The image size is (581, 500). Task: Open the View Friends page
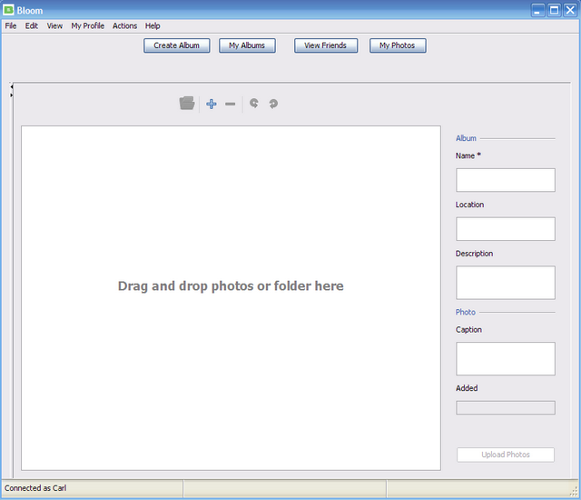click(326, 46)
